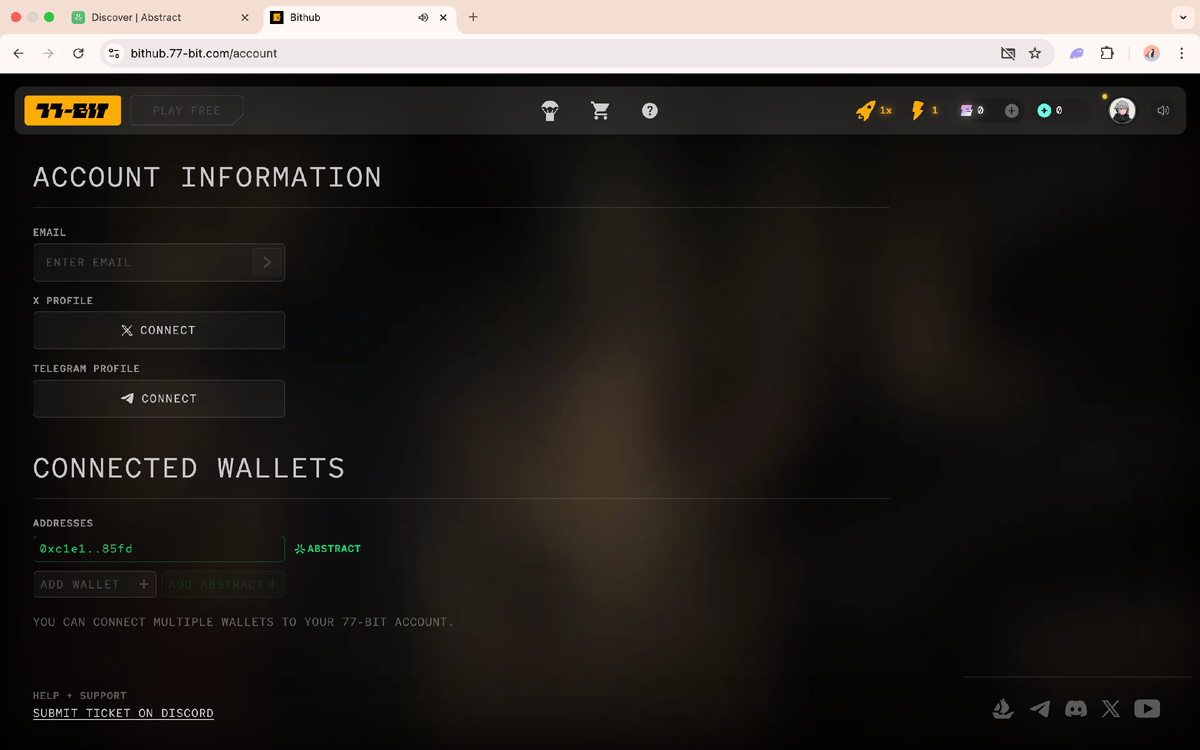Mute the Bithub tab audio icon
The height and width of the screenshot is (750, 1200).
pos(423,17)
